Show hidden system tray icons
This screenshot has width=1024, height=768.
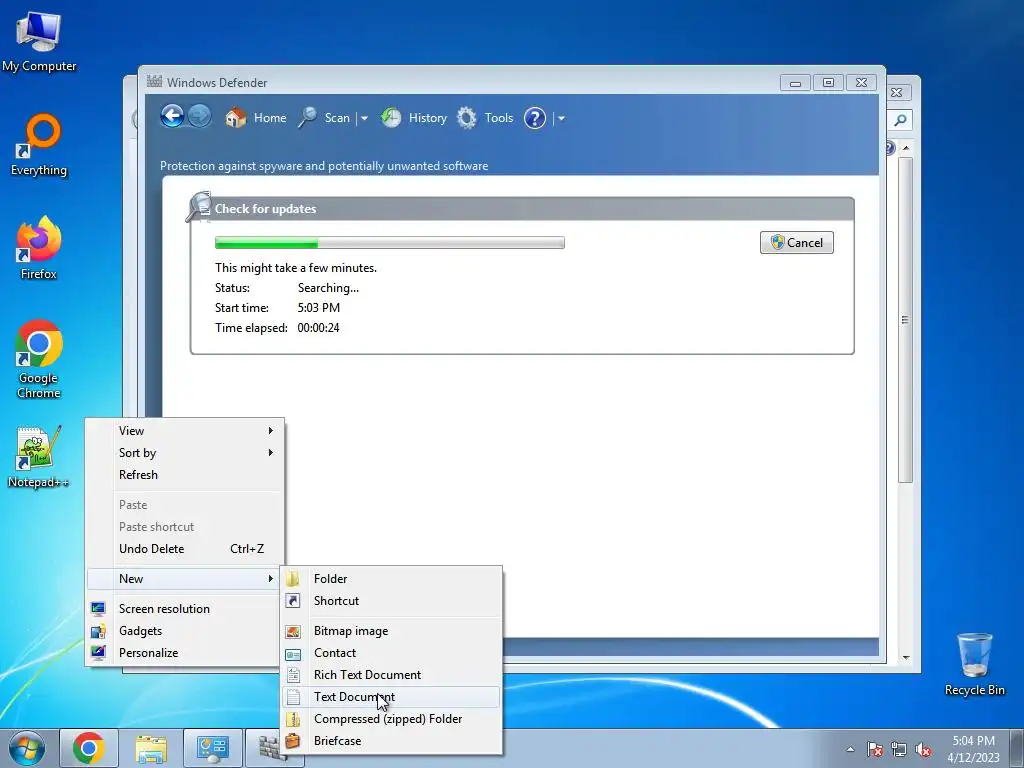[x=850, y=749]
